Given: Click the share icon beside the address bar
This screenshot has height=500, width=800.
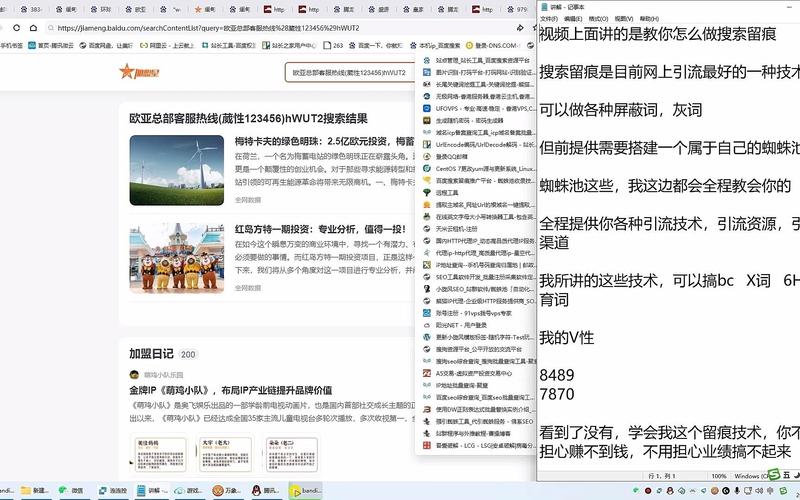Looking at the screenshot, I should point(520,28).
